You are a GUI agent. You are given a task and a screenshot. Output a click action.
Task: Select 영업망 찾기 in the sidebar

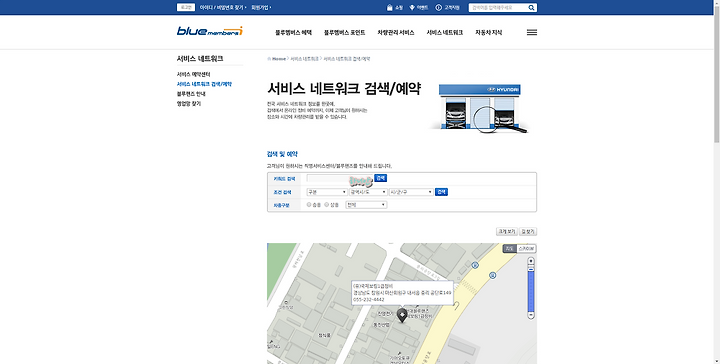click(189, 103)
